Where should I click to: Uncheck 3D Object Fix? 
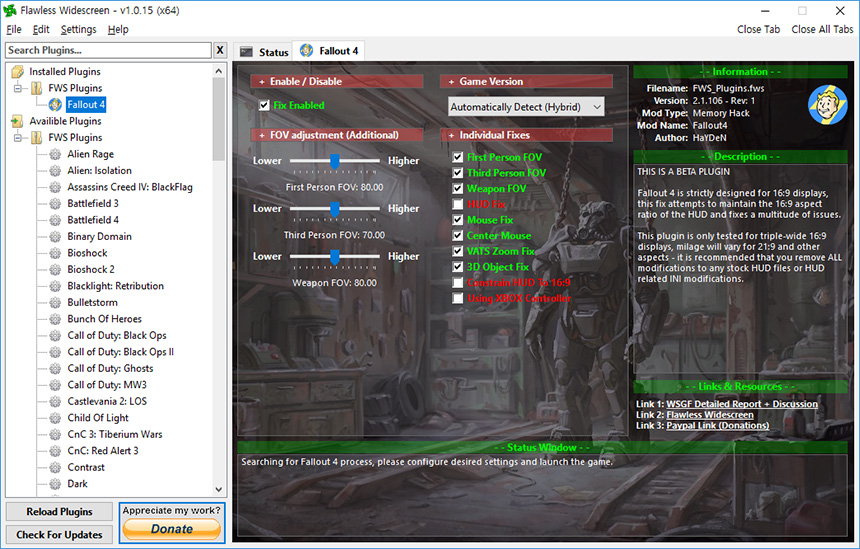click(x=457, y=267)
